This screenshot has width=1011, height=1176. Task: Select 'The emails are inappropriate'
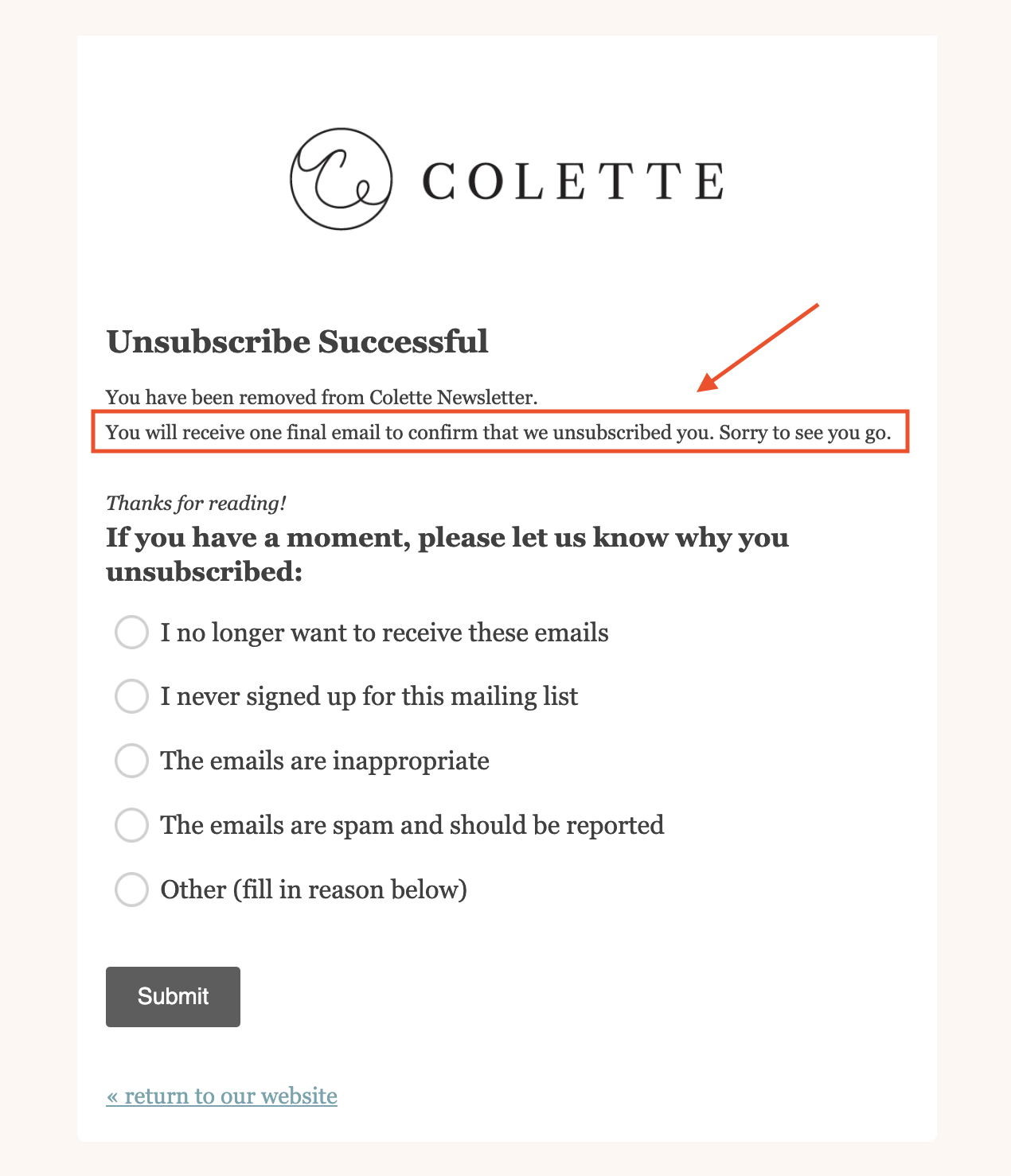324,761
